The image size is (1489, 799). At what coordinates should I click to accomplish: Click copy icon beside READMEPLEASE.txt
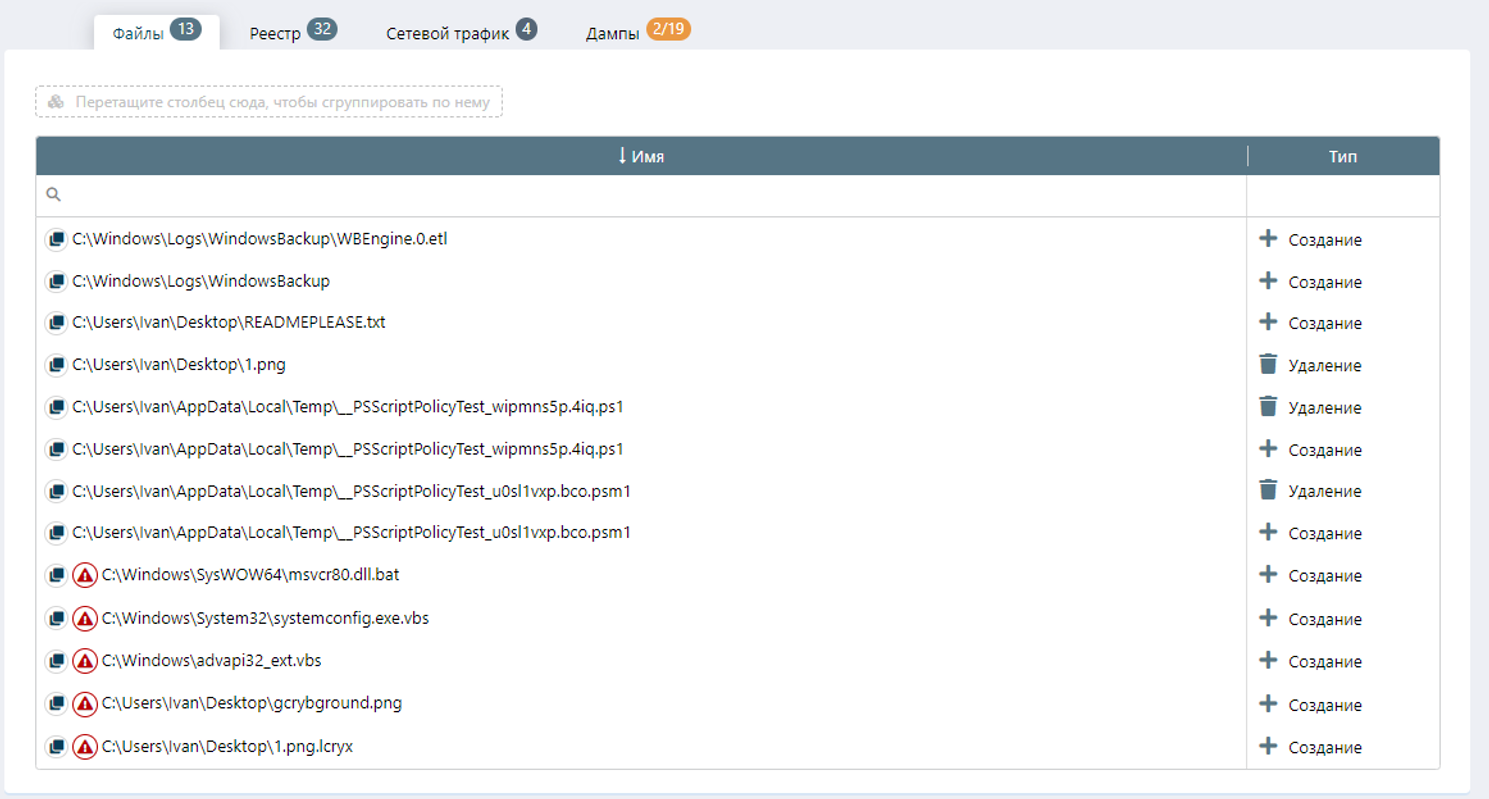[x=56, y=323]
